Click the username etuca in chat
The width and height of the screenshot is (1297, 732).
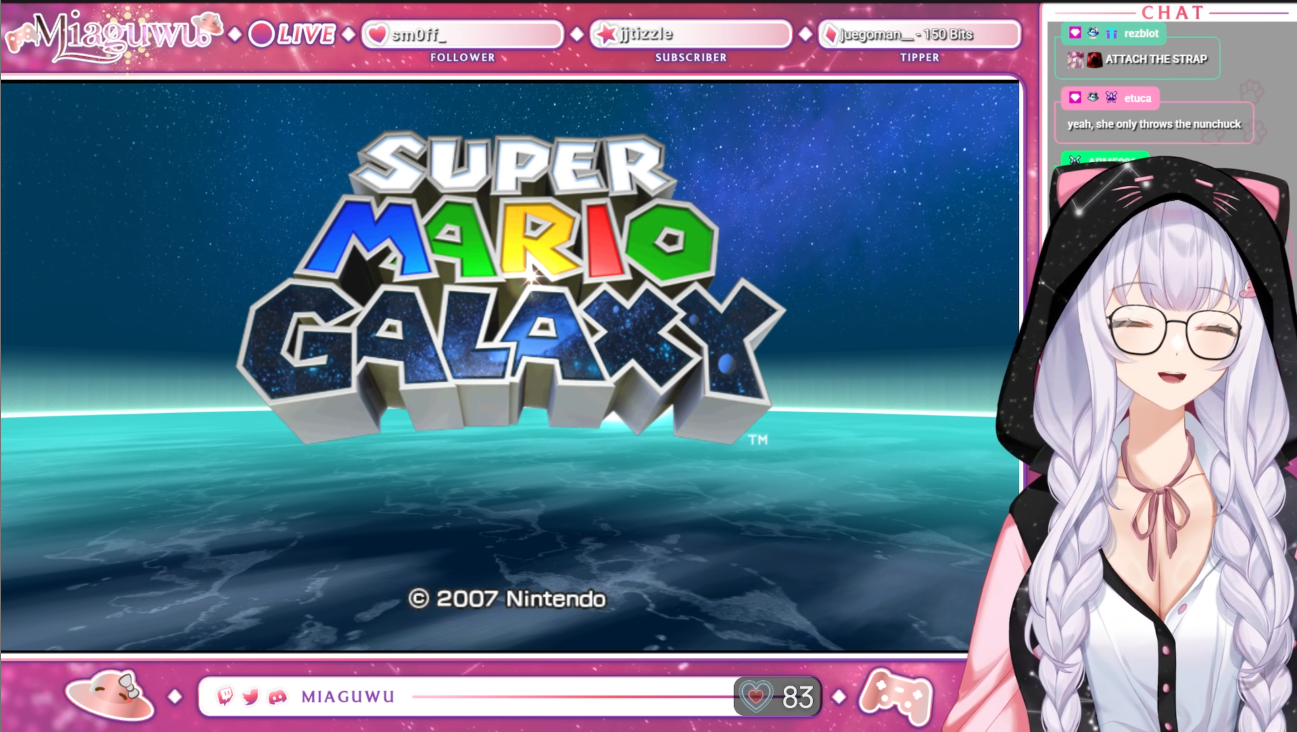tap(1138, 98)
